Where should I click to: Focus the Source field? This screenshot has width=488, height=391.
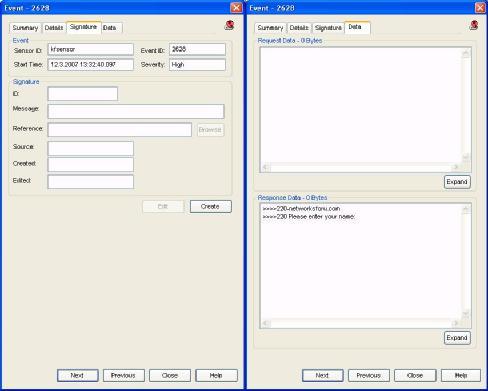(91, 148)
